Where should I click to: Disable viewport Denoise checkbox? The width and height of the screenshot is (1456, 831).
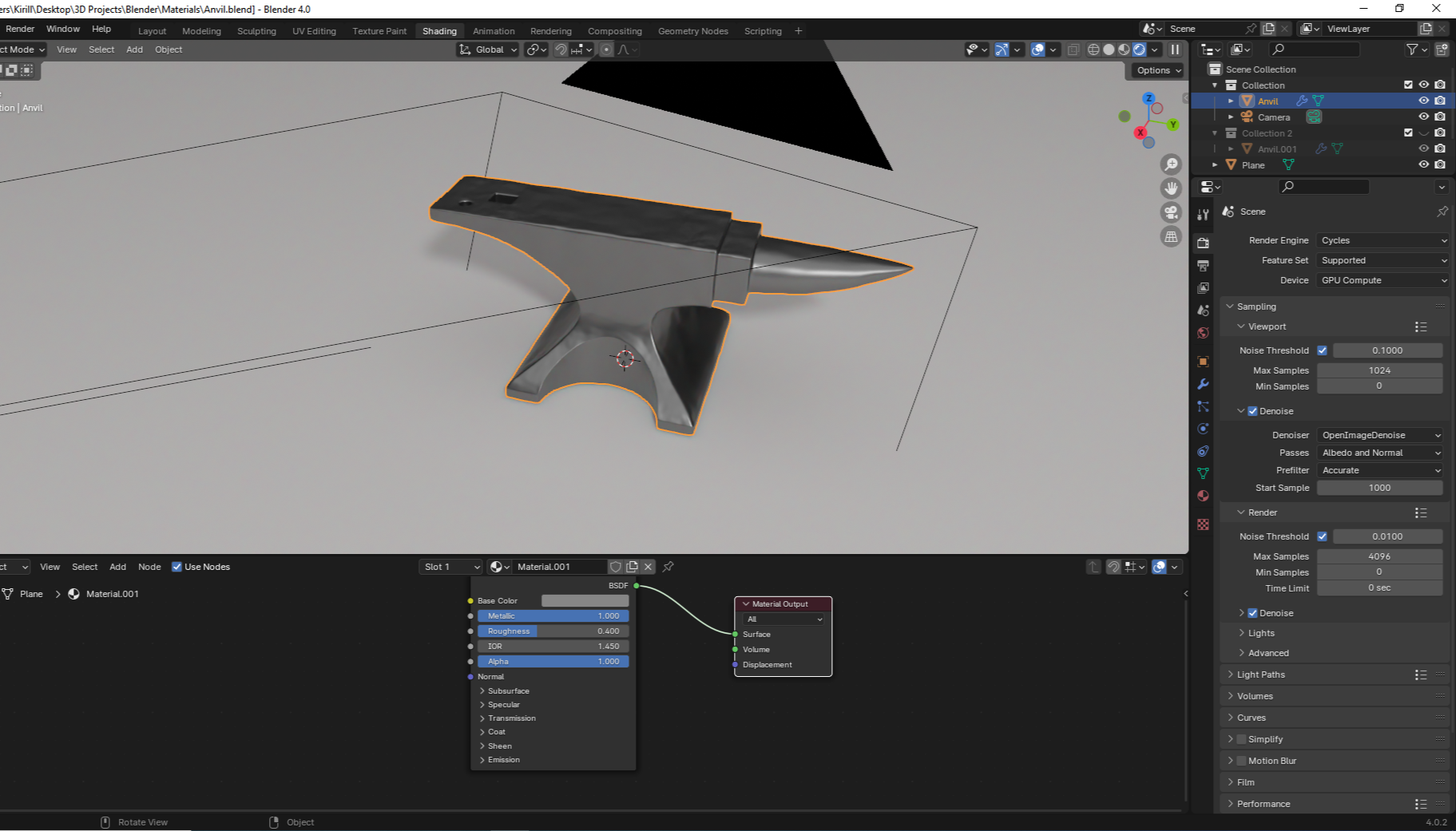1252,411
